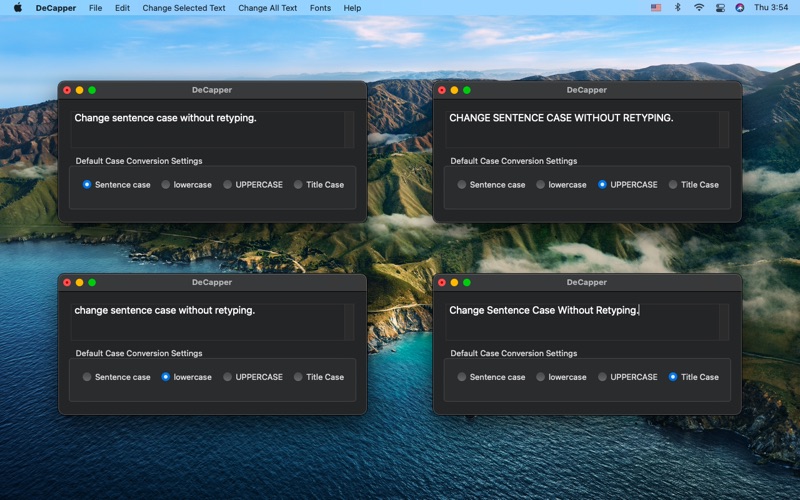Open the DeCapper application menu
800x500 pixels.
coord(56,8)
